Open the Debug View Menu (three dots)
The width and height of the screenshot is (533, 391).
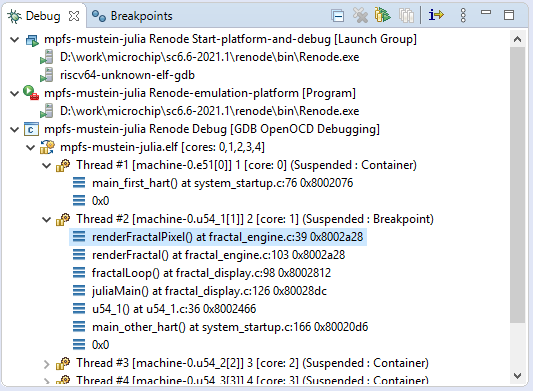(463, 16)
